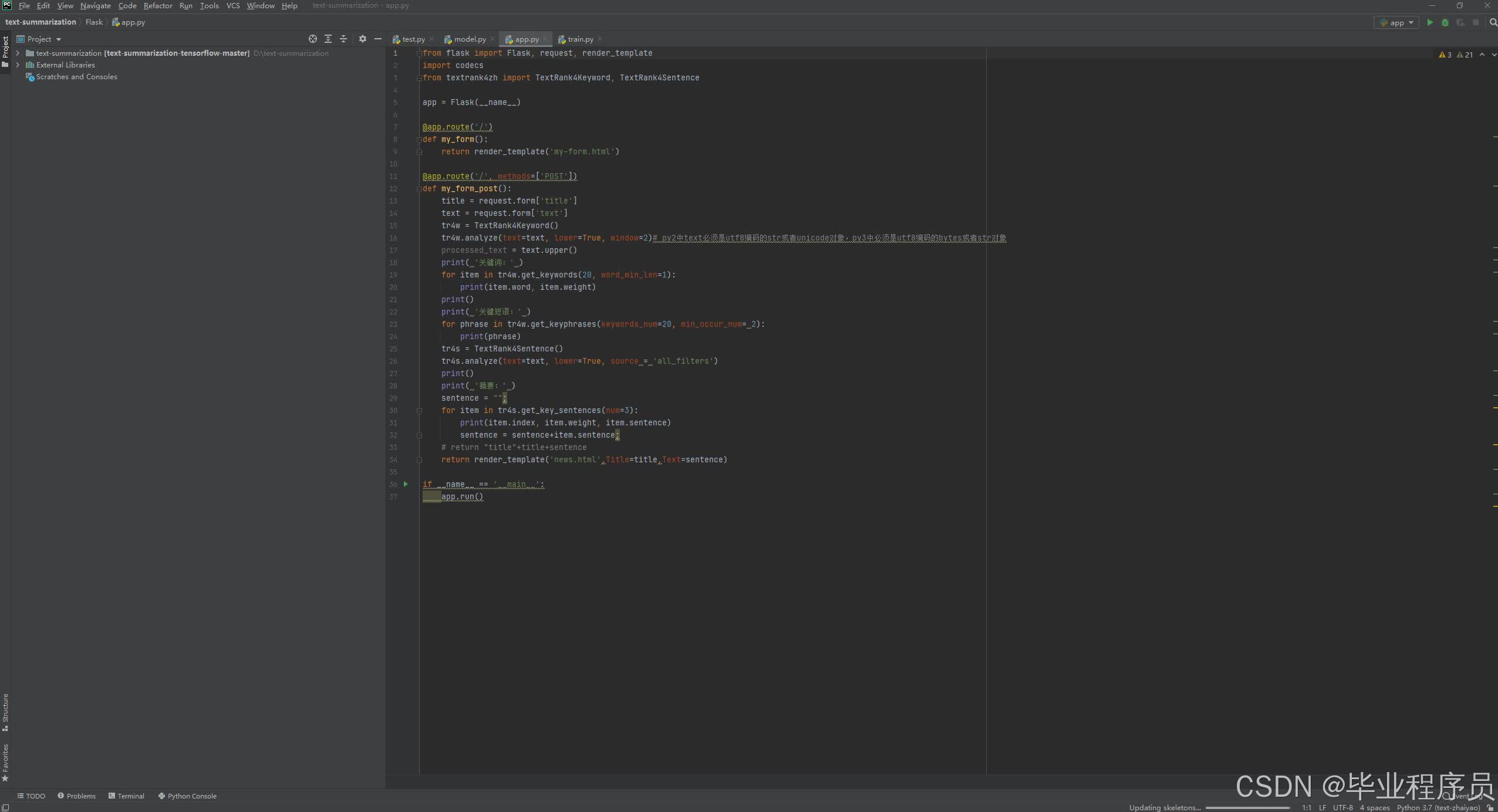1498x812 pixels.
Task: Hide the Project tool window
Action: (378, 39)
